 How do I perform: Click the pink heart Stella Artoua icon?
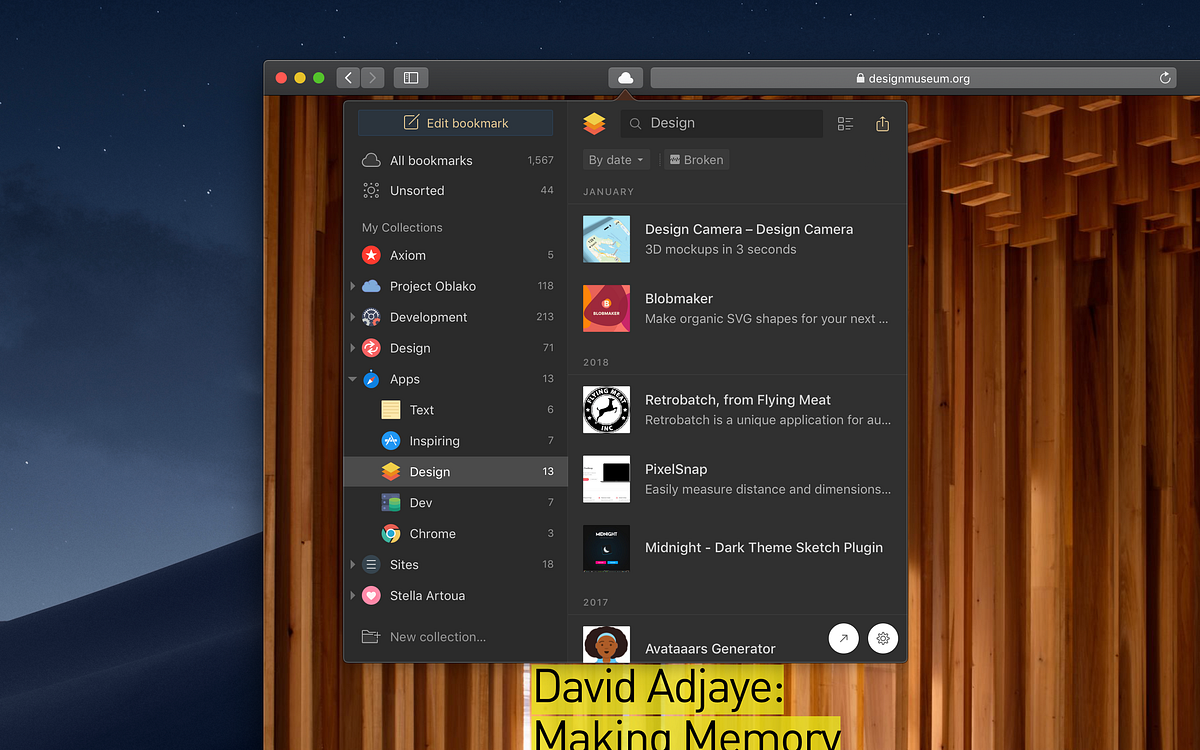[x=371, y=596]
